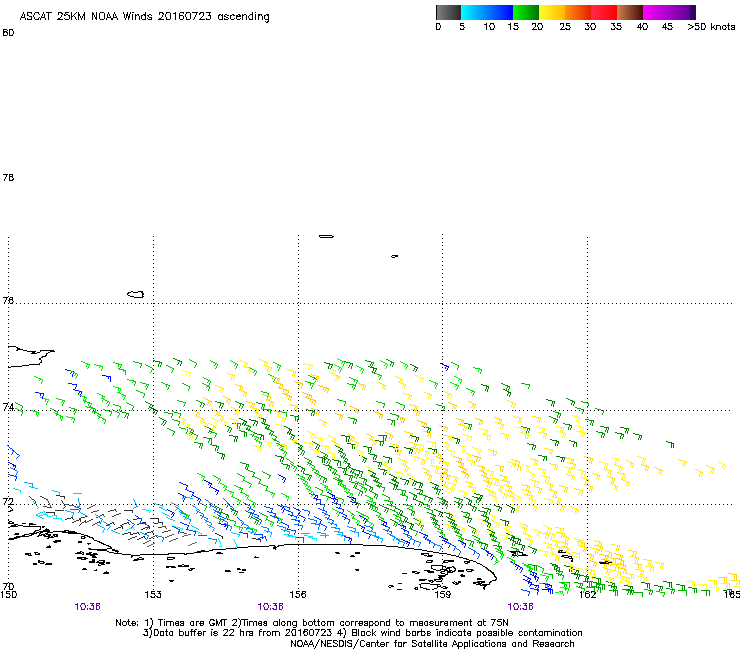Click the legend label '45'
This screenshot has width=740, height=650.
(667, 27)
